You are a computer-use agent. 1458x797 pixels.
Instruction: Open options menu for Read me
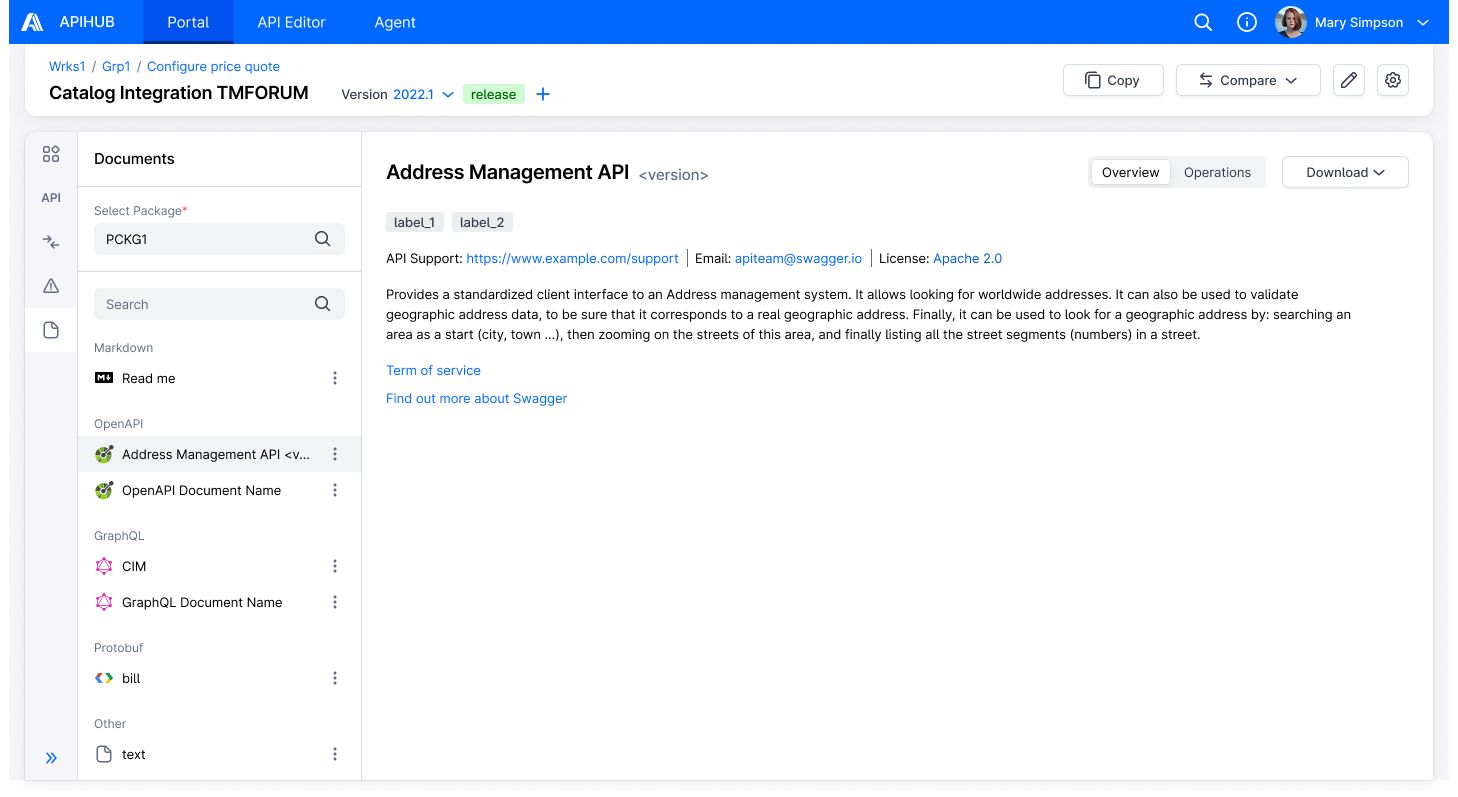[335, 378]
